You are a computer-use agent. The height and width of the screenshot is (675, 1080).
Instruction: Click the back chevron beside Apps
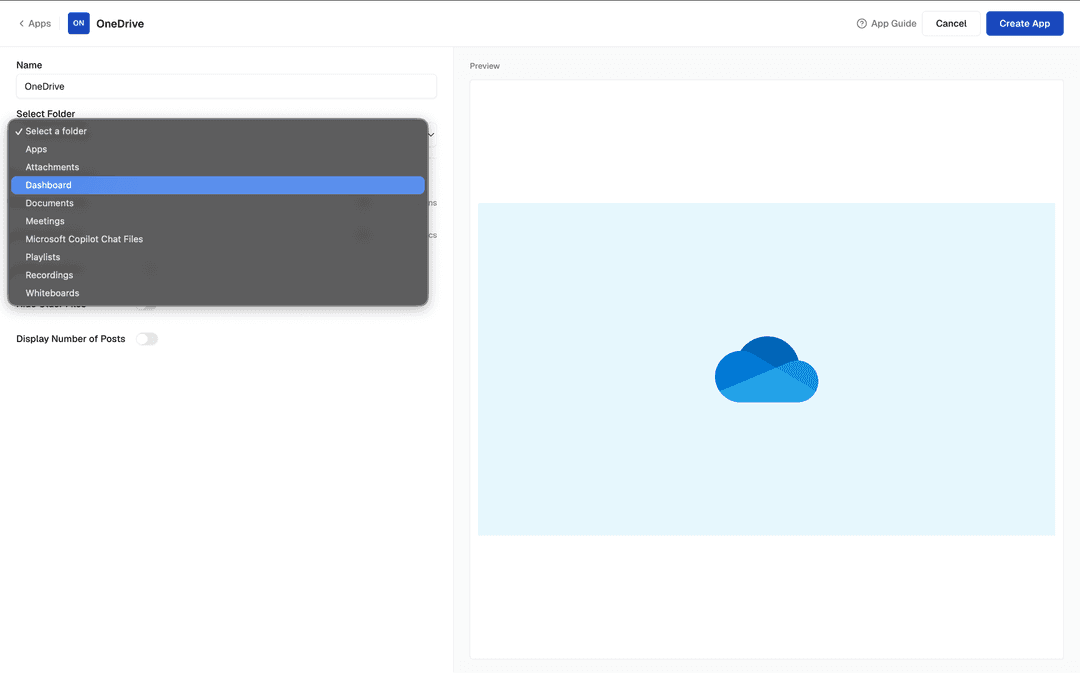tap(21, 23)
